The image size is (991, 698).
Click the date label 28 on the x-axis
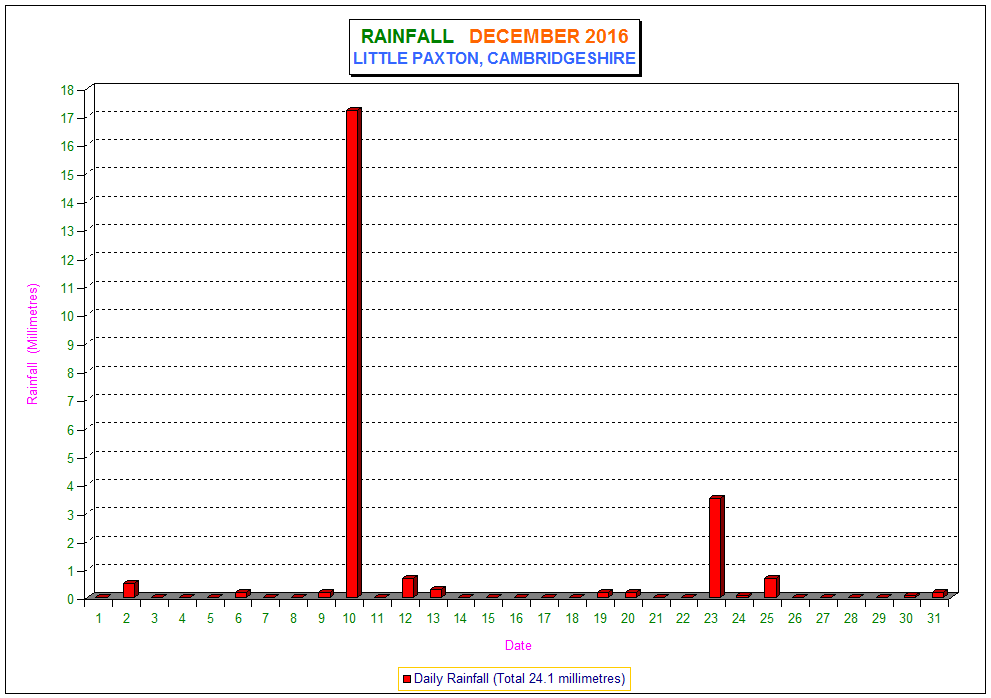pos(851,618)
